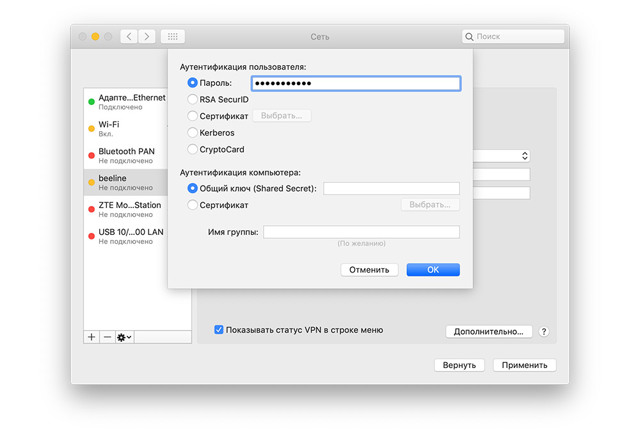
Task: Click the Shared Secret input field
Action: click(x=391, y=188)
